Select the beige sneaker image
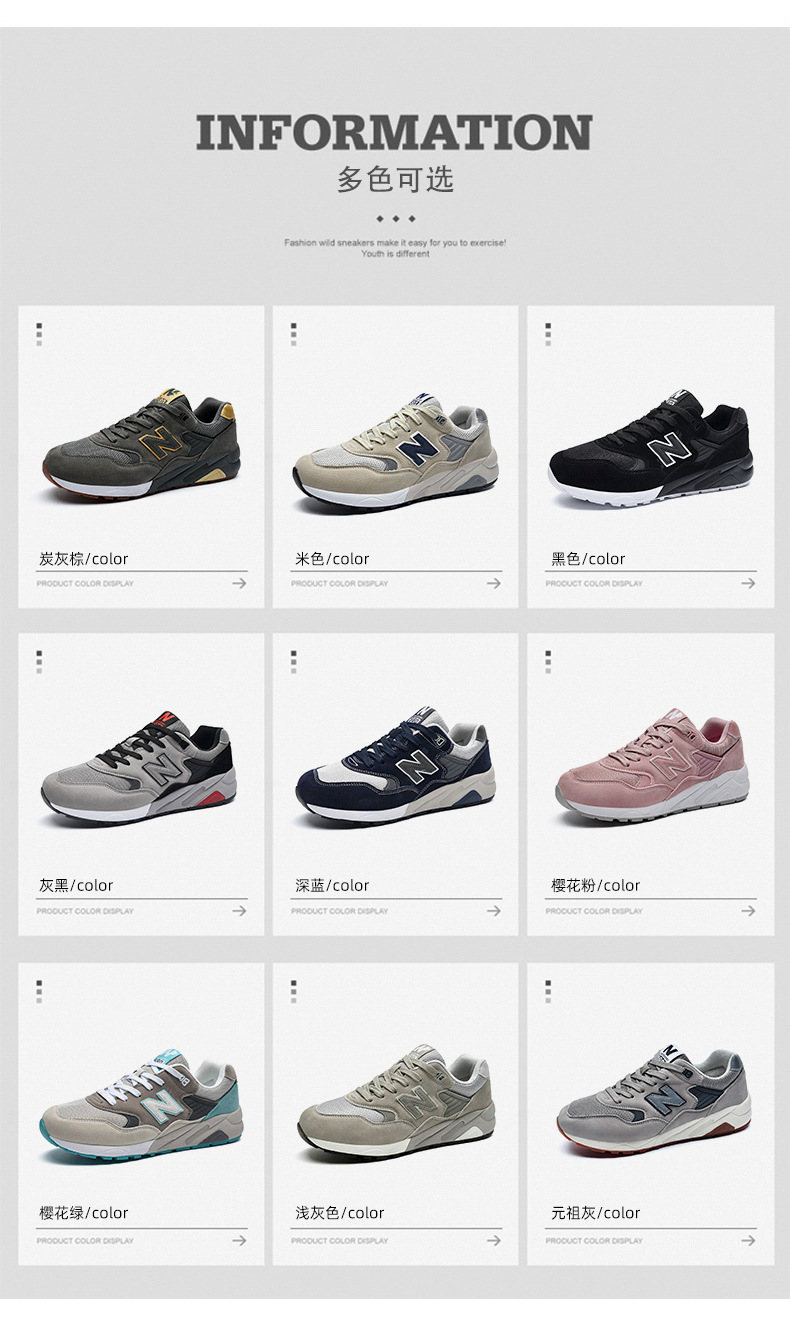 pos(395,453)
